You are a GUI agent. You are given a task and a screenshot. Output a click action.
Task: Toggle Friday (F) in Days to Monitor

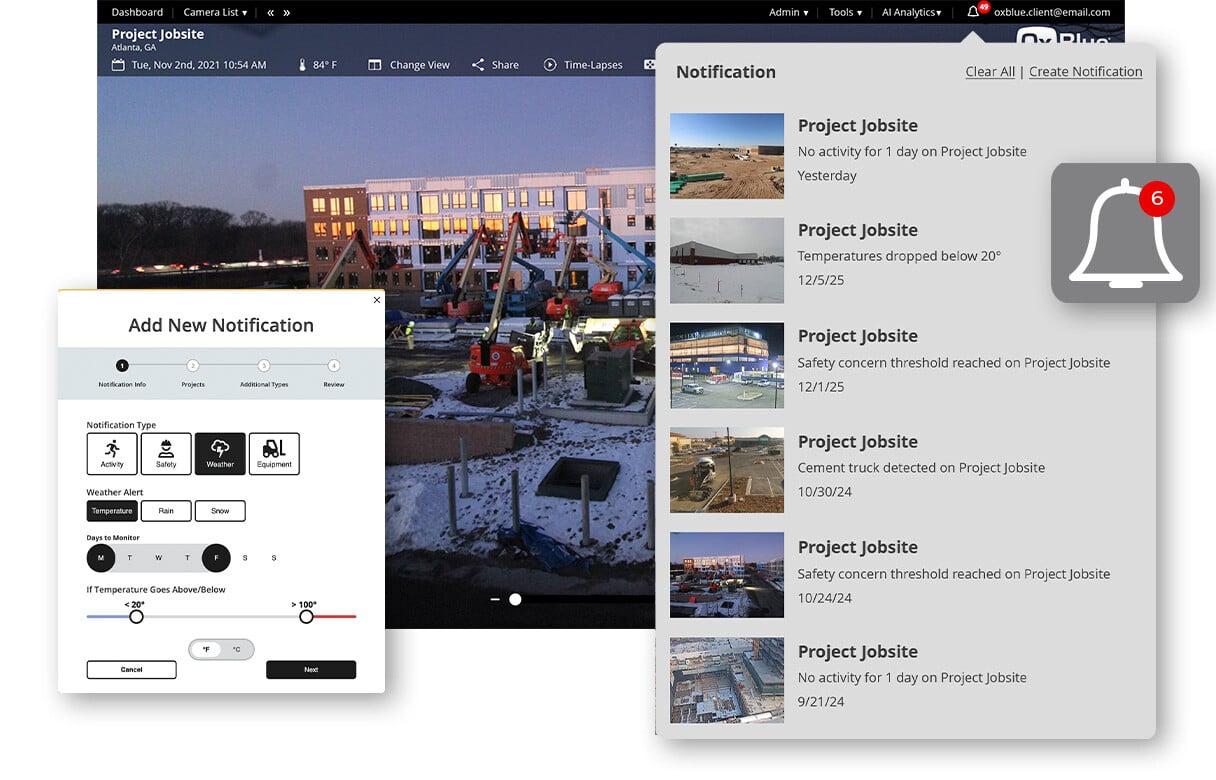click(216, 558)
